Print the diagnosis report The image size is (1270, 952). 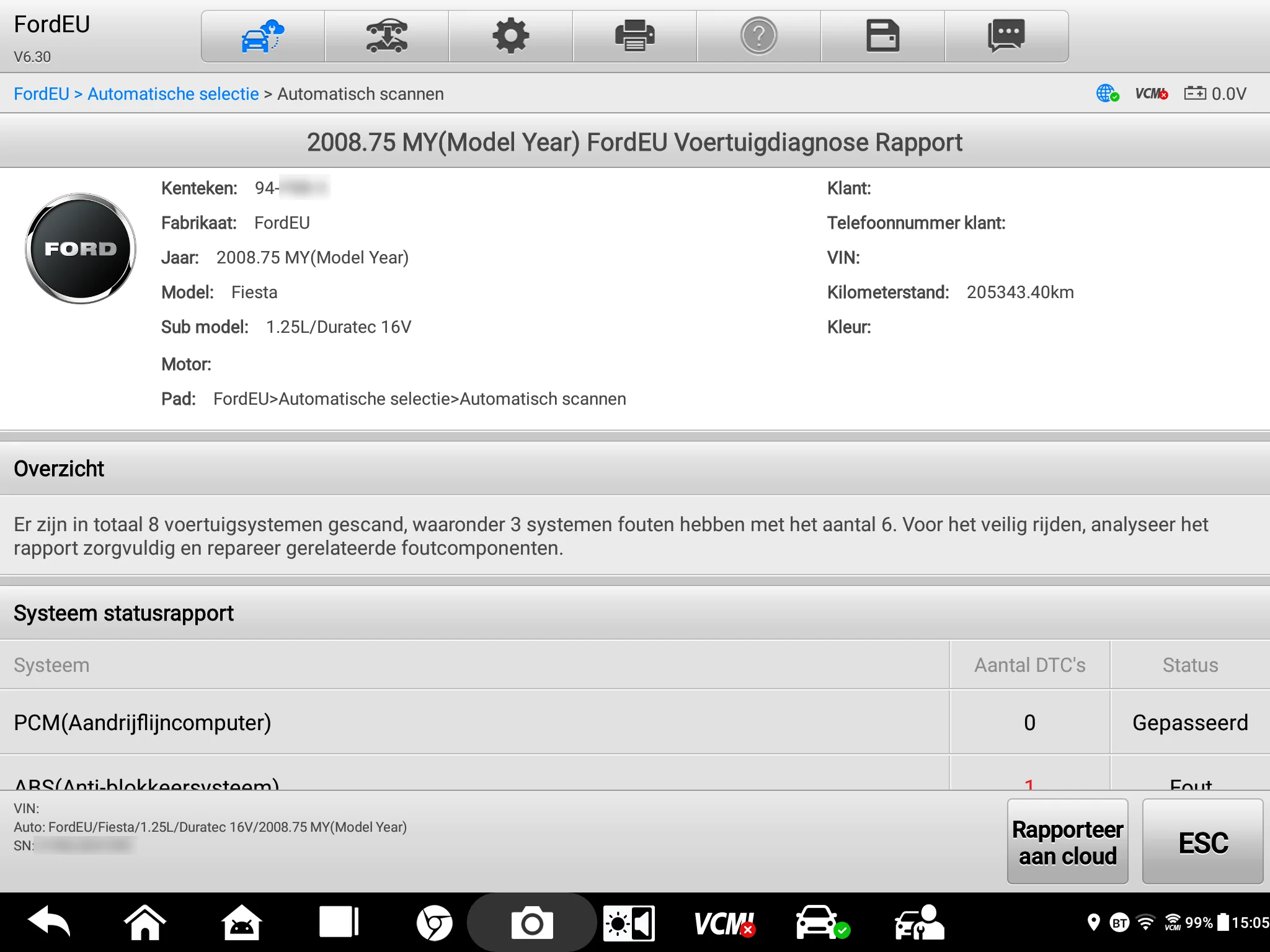click(x=635, y=36)
